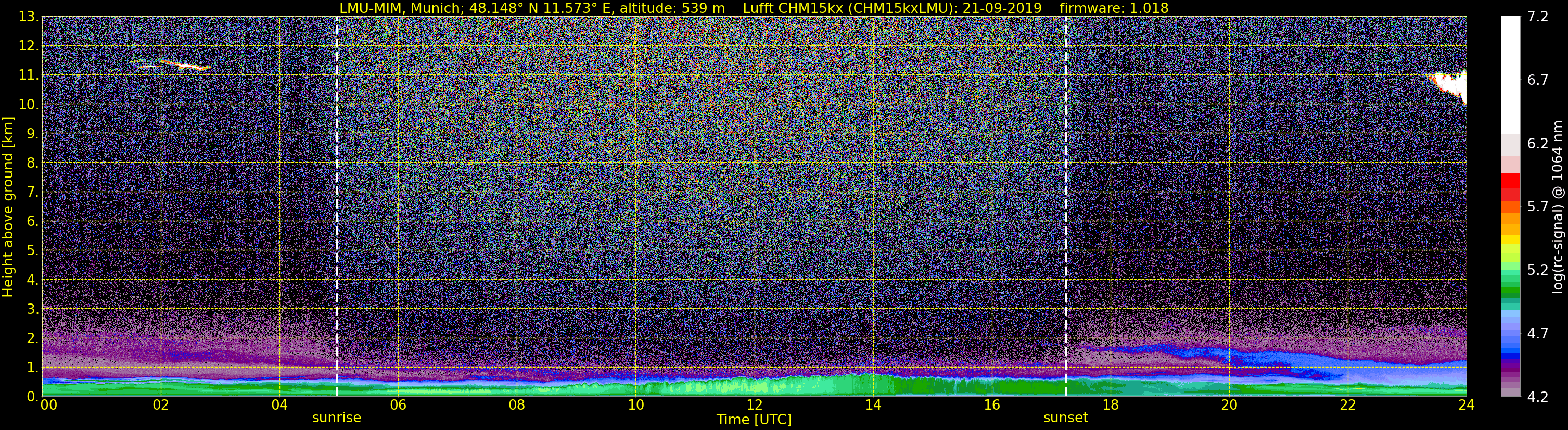Viewport: 1568px width, 430px height.
Task: Click the time axis tick label 06
Action: coord(398,405)
